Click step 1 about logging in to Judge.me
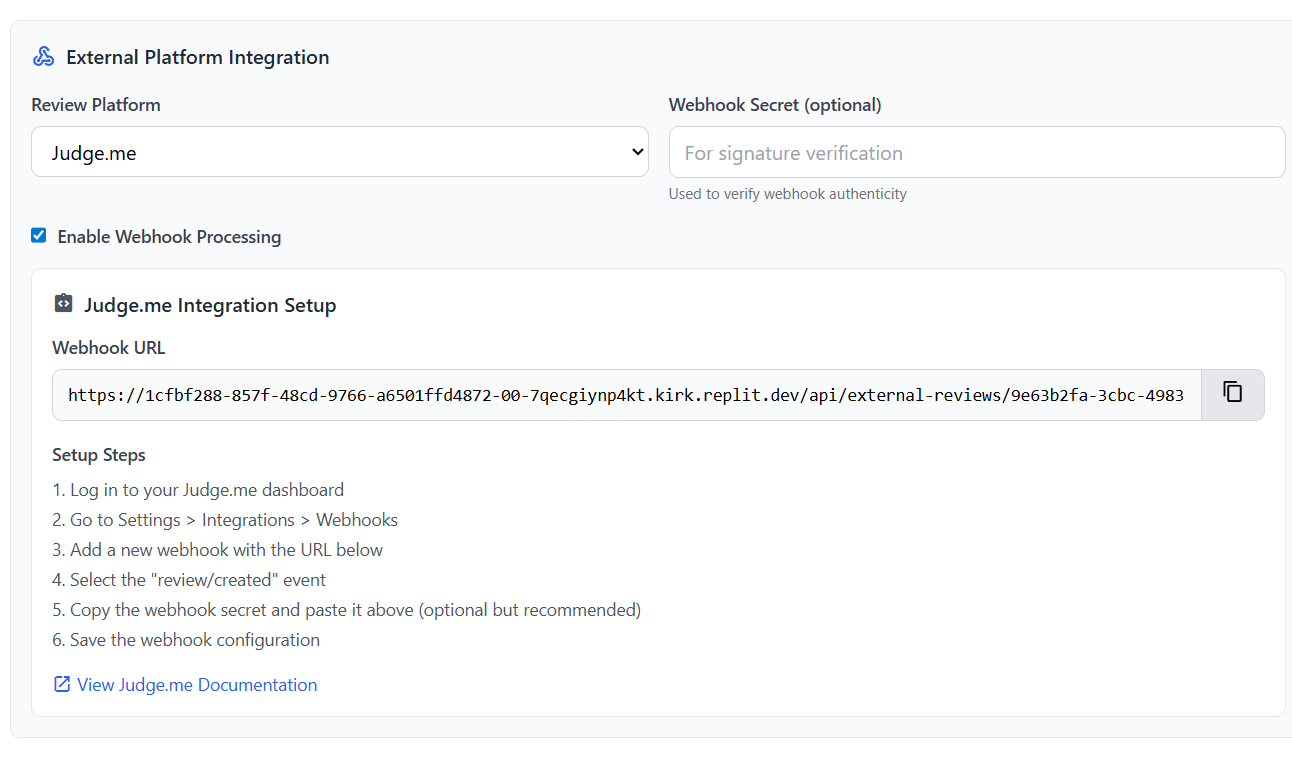 198,490
